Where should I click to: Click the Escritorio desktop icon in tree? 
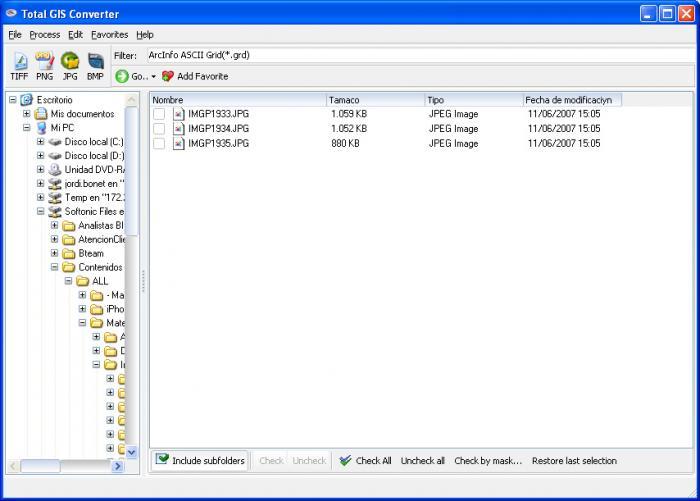tap(26, 100)
